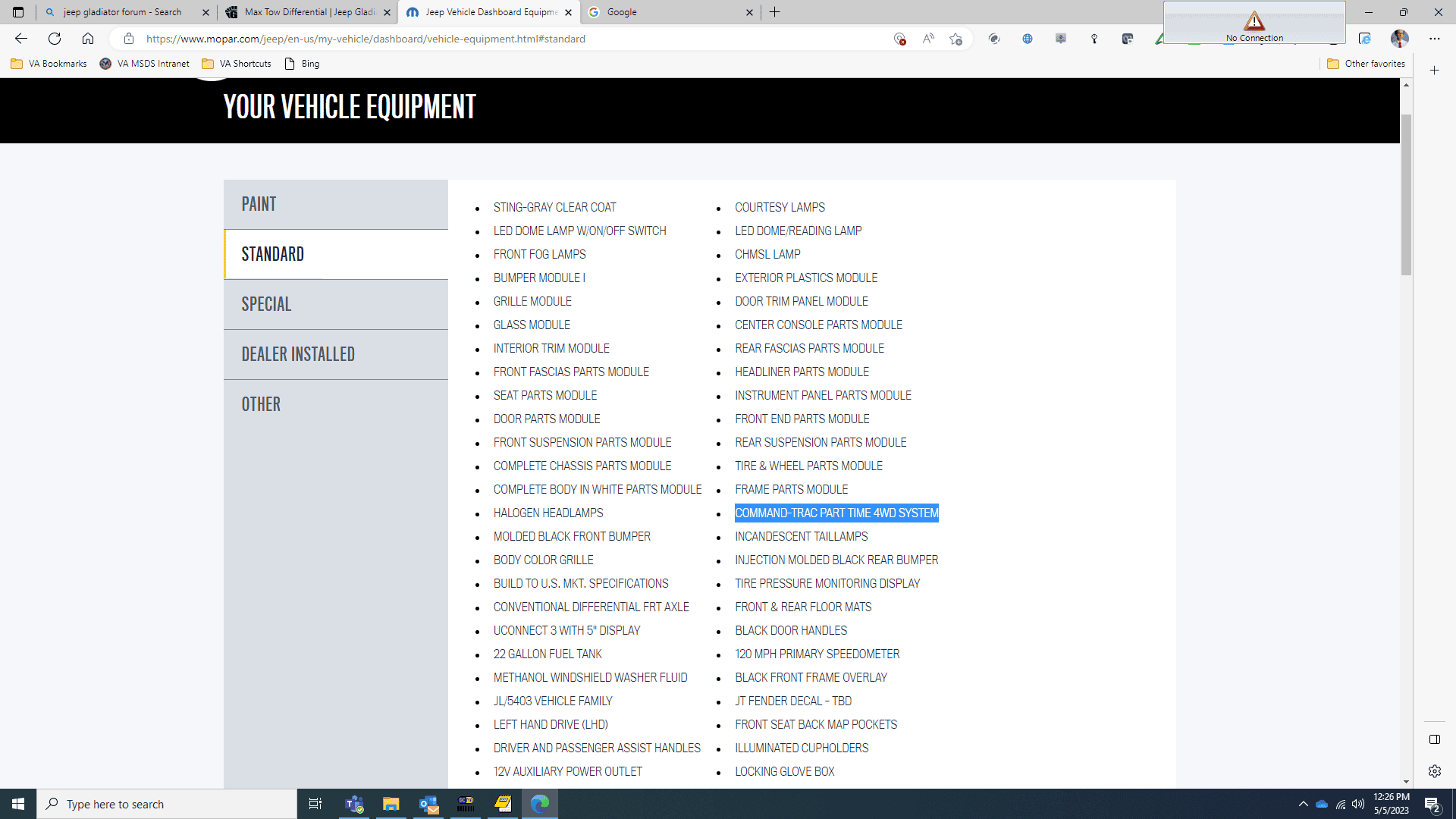
Task: Open Internet Explorer mode toolbar icon
Action: click(x=1365, y=39)
